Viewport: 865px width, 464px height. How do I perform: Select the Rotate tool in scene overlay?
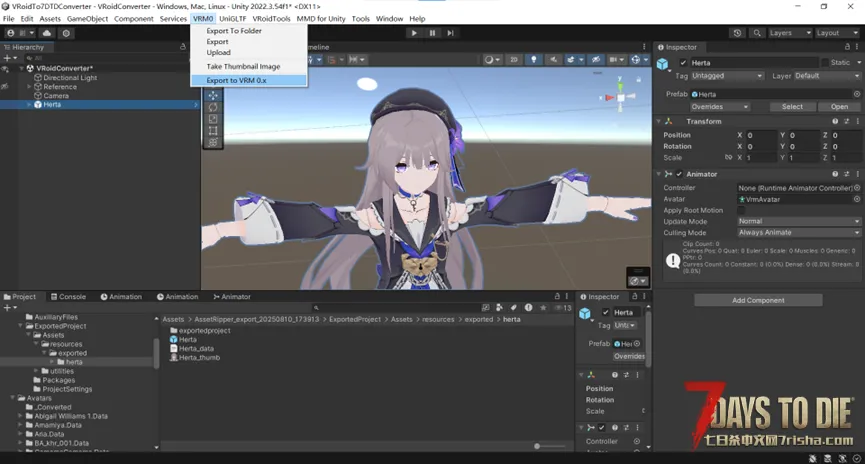213,107
